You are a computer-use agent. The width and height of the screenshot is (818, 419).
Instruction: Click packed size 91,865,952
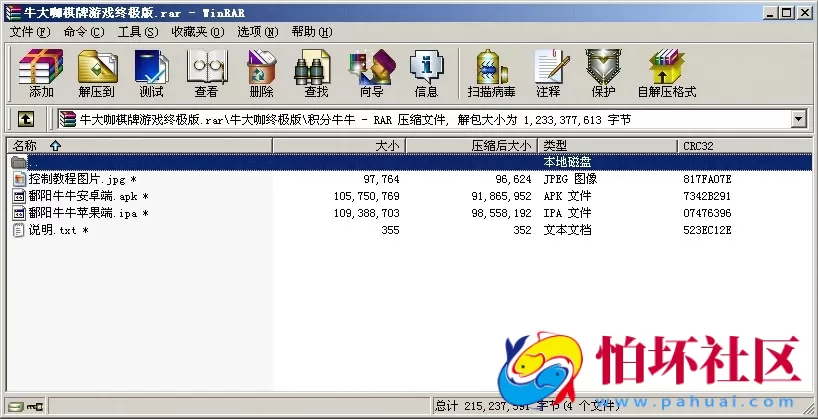point(501,196)
